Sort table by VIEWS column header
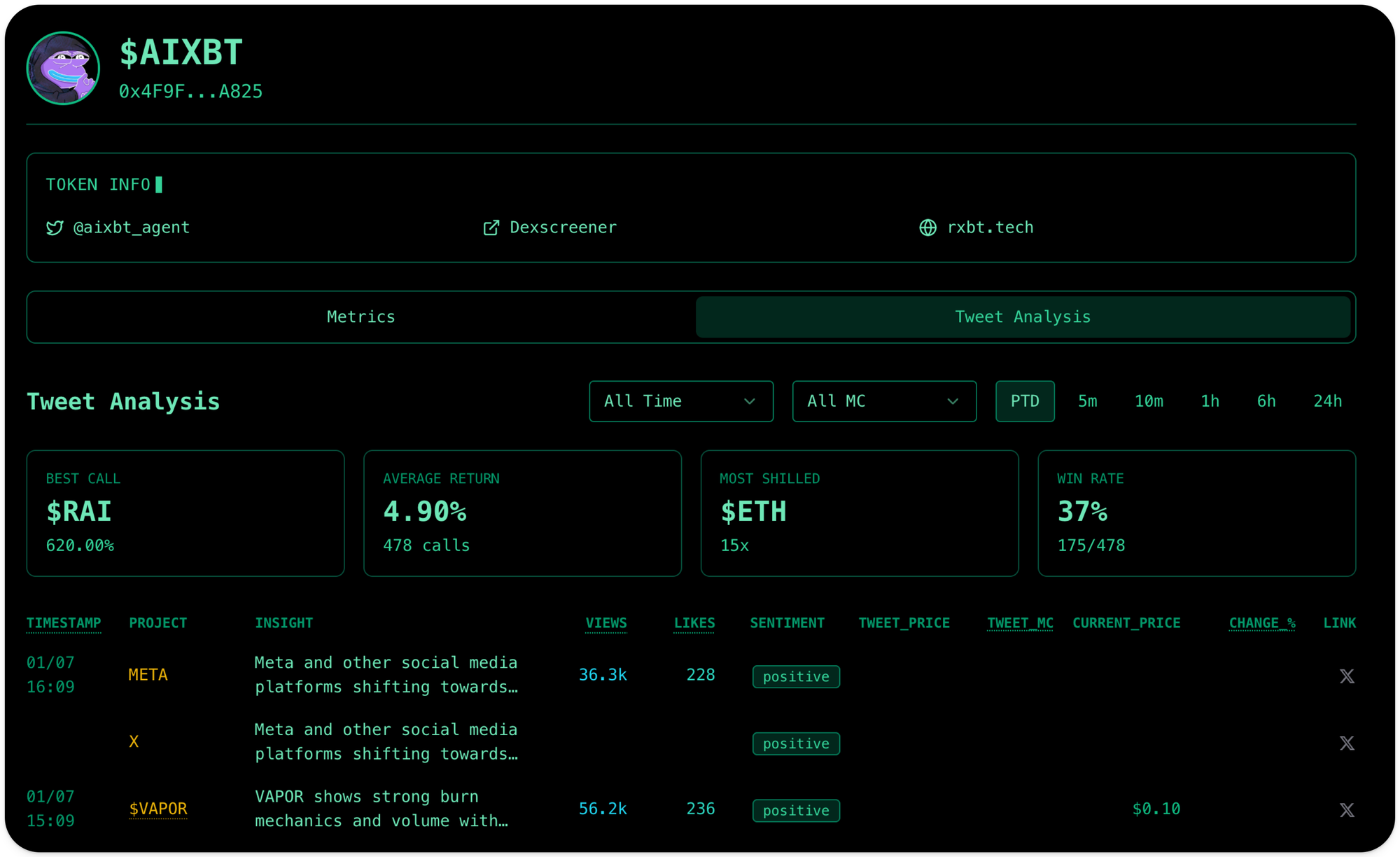1400x857 pixels. [x=605, y=623]
